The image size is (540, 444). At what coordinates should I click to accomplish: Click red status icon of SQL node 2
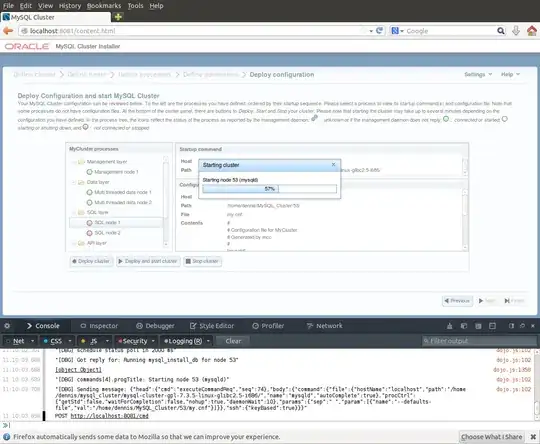pos(90,233)
